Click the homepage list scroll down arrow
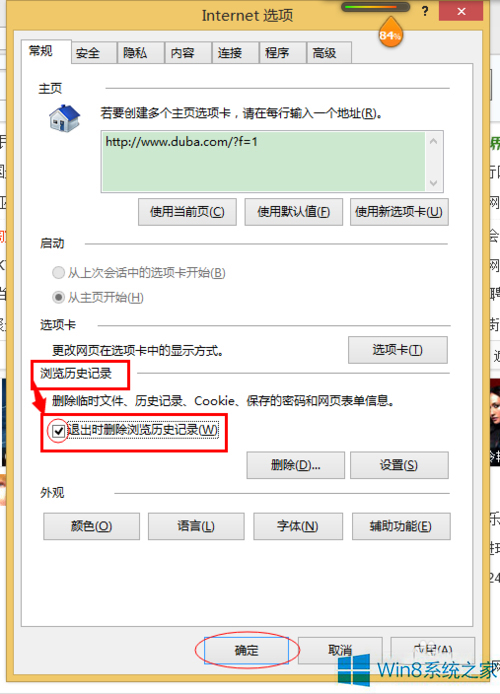 434,183
